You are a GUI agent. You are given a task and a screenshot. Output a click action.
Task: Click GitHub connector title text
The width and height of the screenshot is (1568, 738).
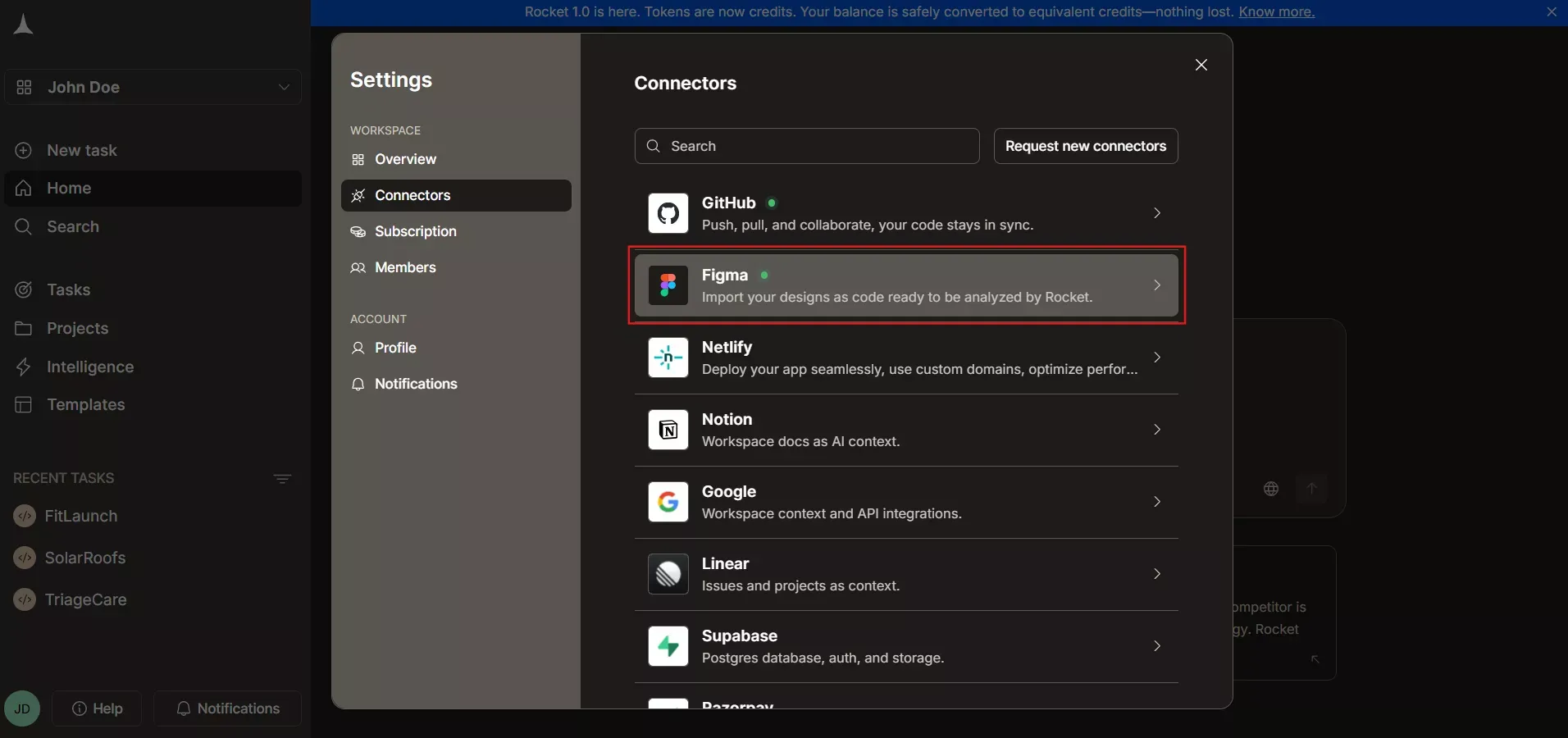pos(728,203)
